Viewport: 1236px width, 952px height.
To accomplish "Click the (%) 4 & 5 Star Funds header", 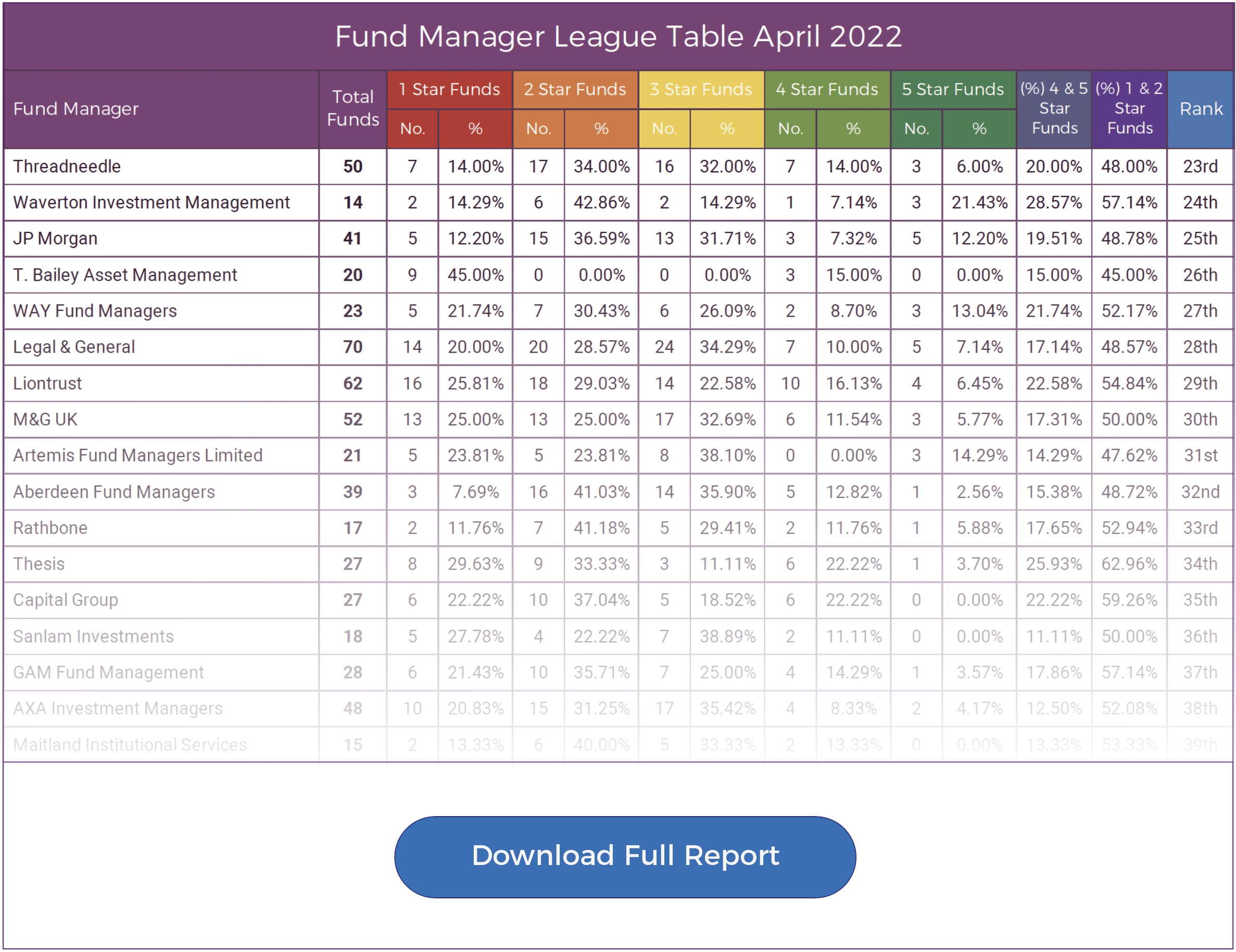I will tap(1054, 108).
